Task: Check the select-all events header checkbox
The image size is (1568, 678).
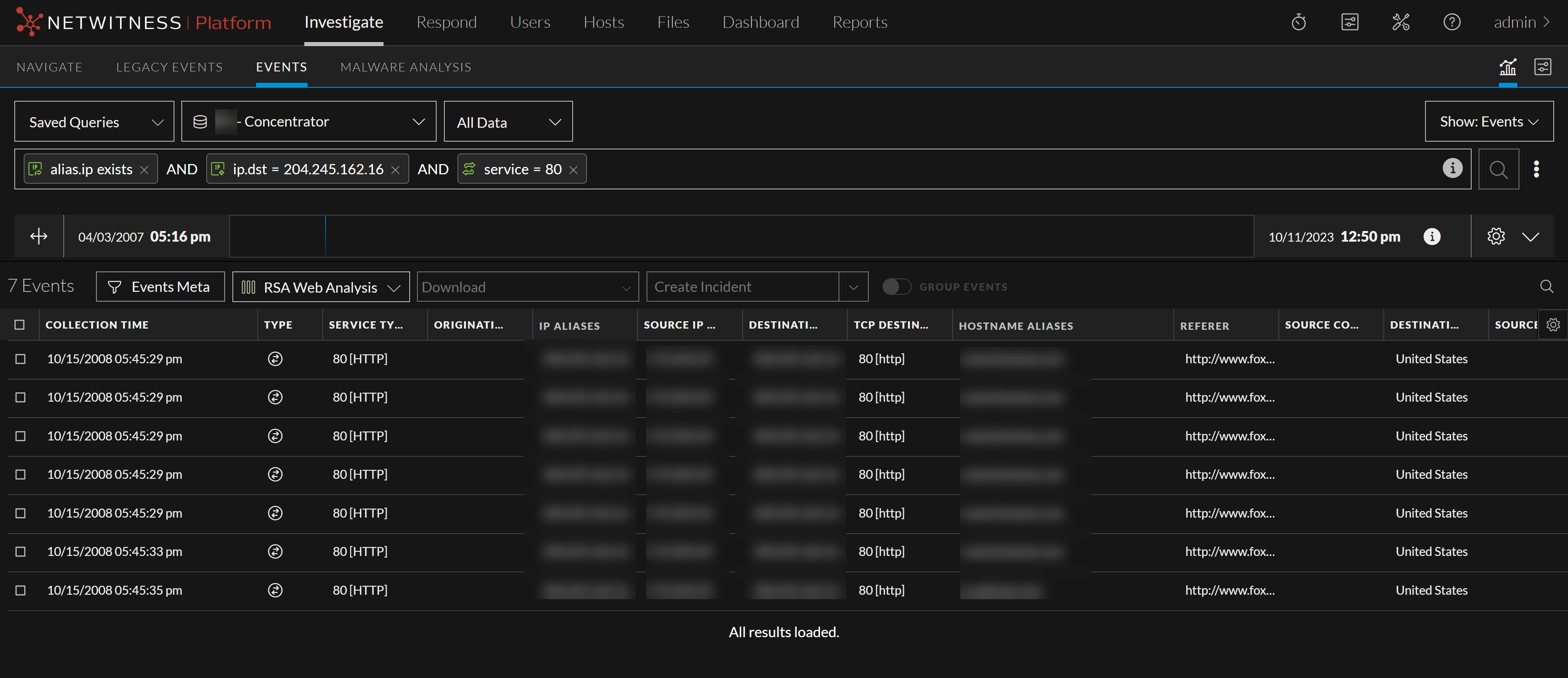Action: click(20, 325)
